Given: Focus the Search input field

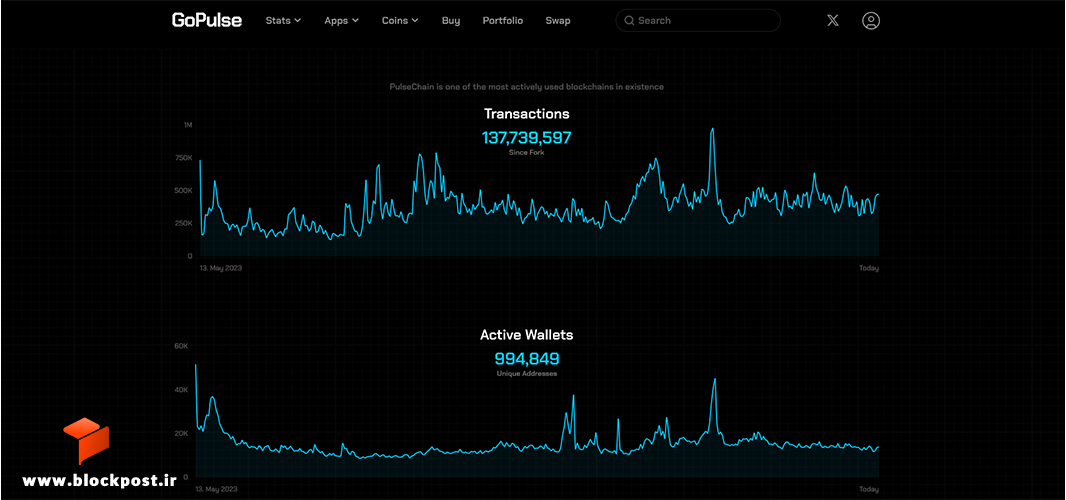Looking at the screenshot, I should [x=698, y=20].
